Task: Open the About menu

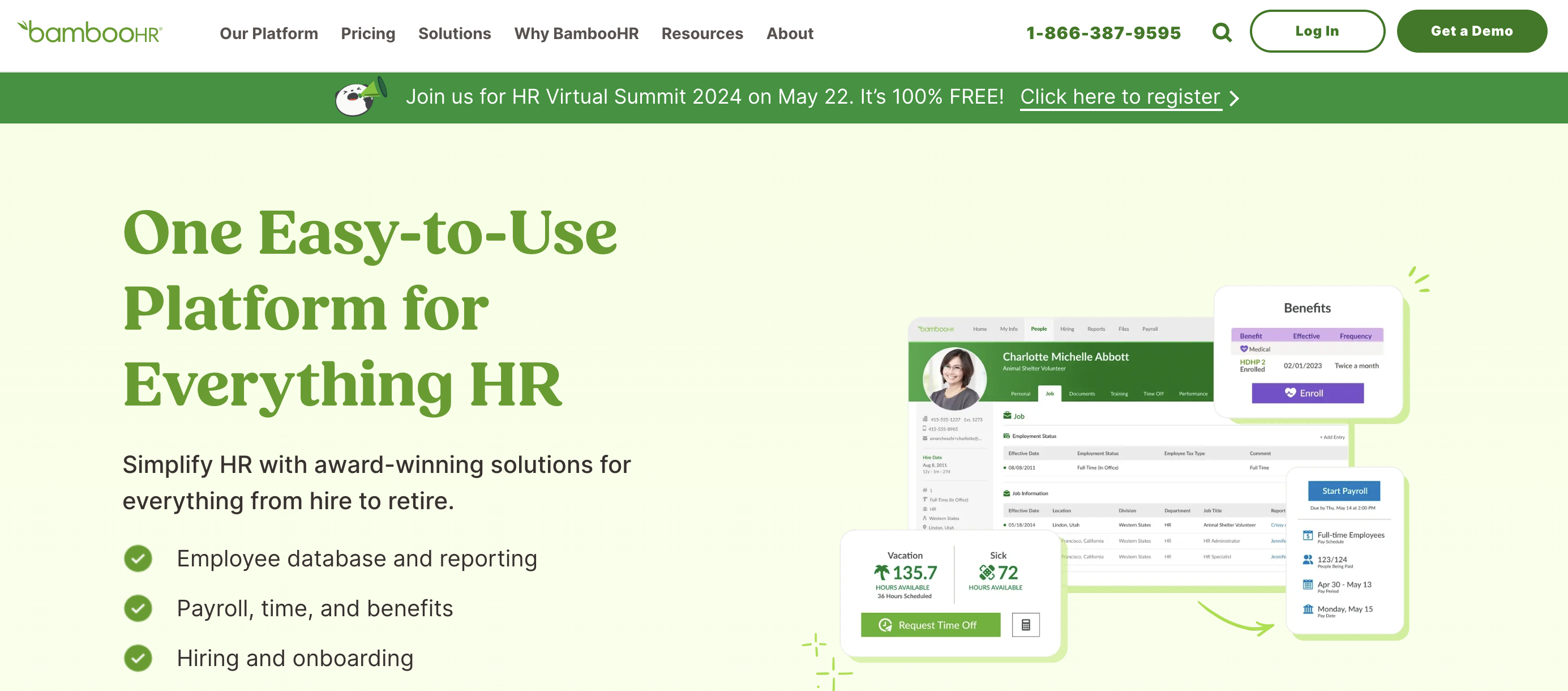Action: (790, 33)
